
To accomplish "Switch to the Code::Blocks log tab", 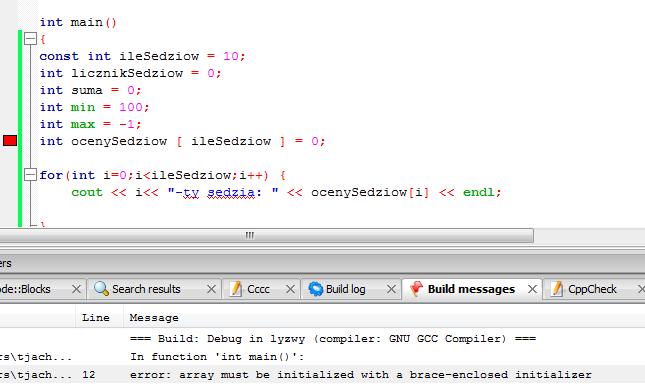I will pyautogui.click(x=25, y=289).
